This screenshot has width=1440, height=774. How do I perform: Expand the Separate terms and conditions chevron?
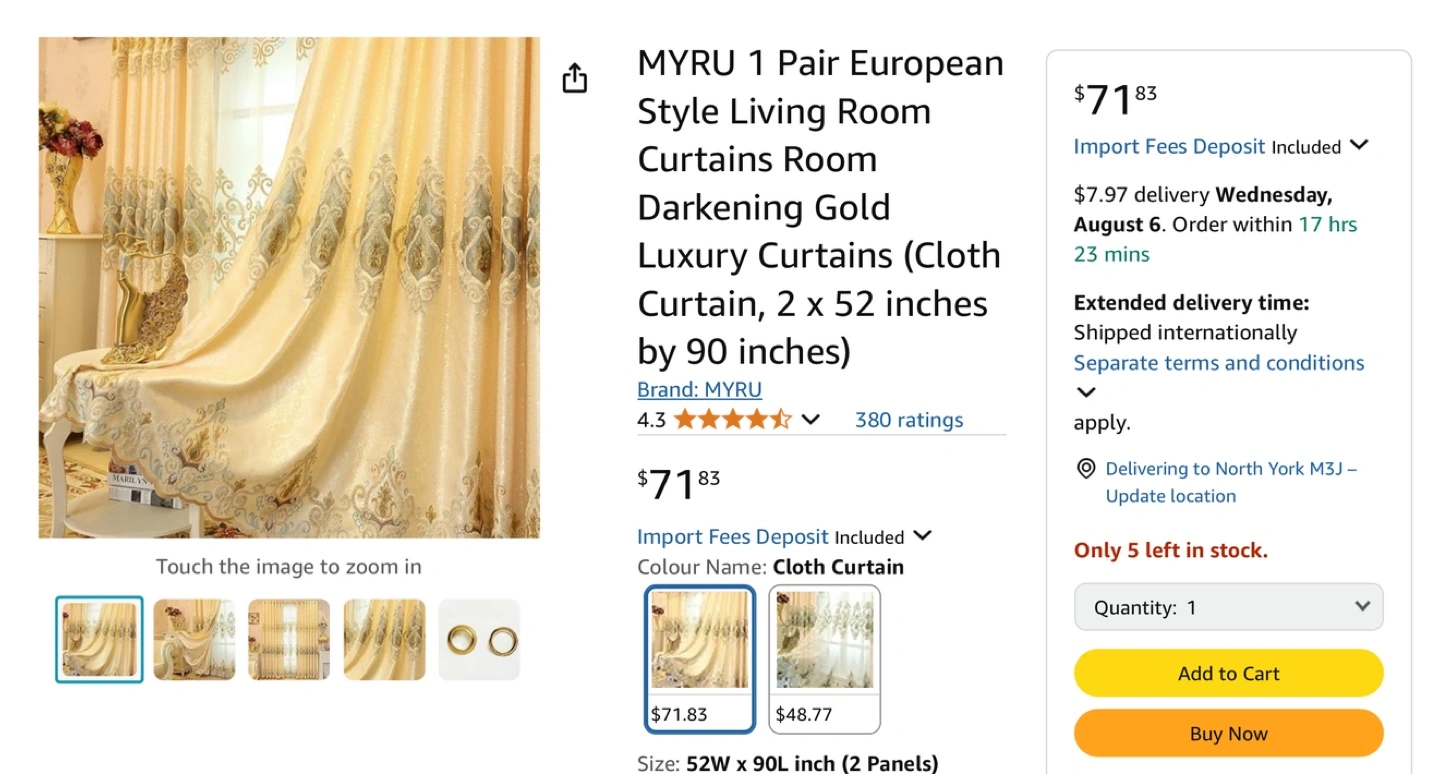tap(1086, 392)
